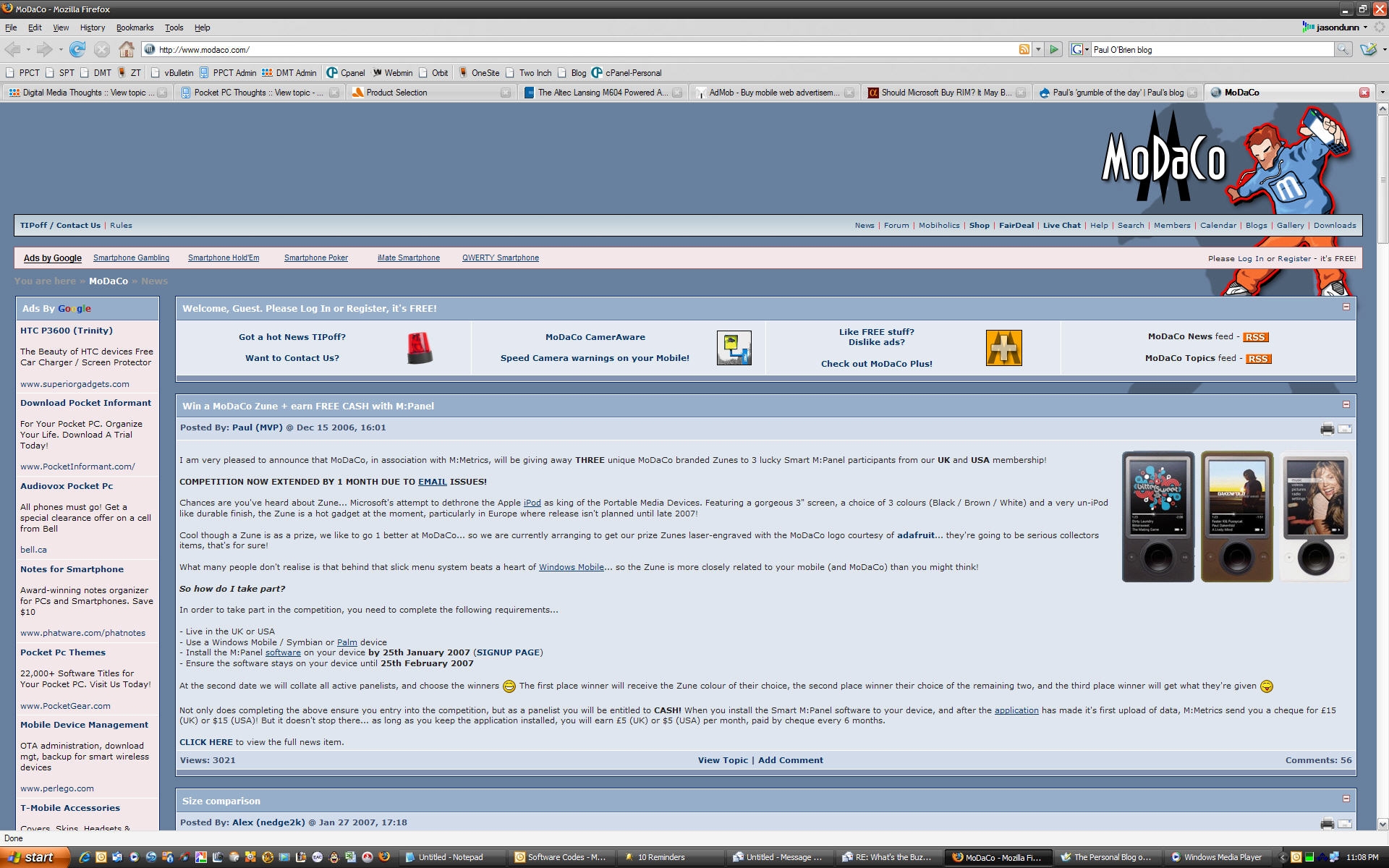Subscribe via the orange RSS feed icon in the address bar

(1024, 49)
